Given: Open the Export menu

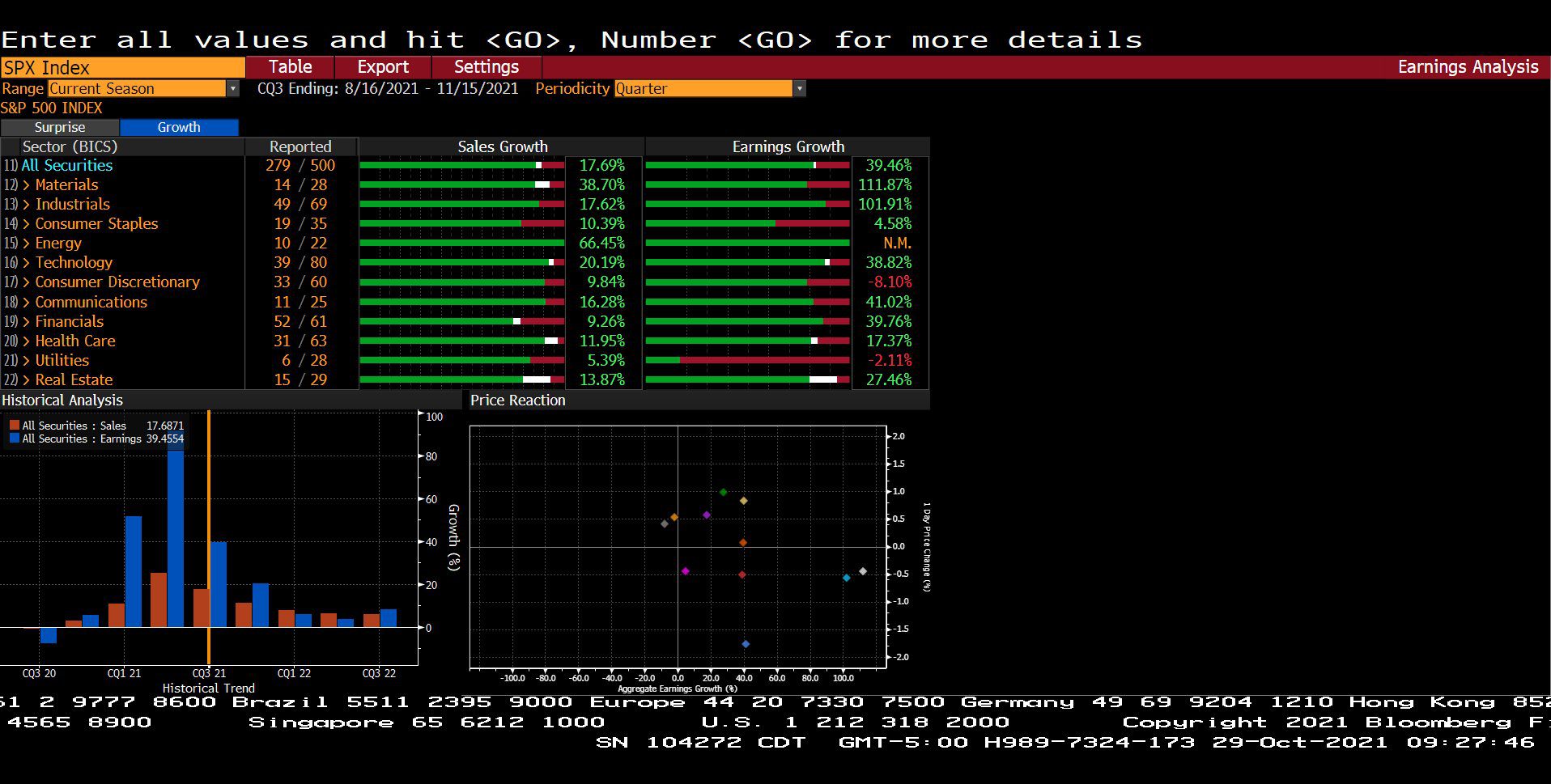Looking at the screenshot, I should [383, 67].
